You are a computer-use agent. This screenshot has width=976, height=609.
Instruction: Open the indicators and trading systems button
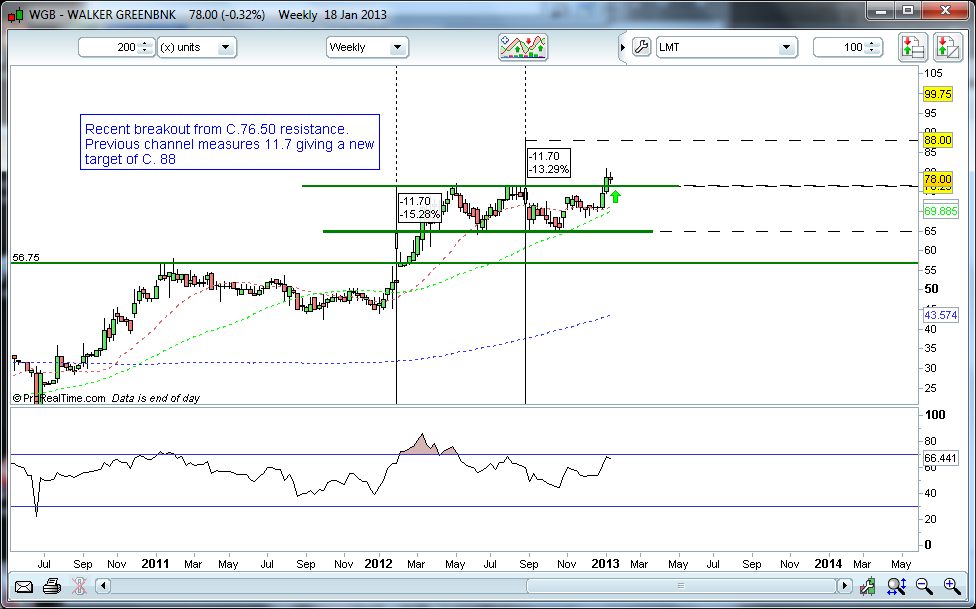[x=523, y=47]
